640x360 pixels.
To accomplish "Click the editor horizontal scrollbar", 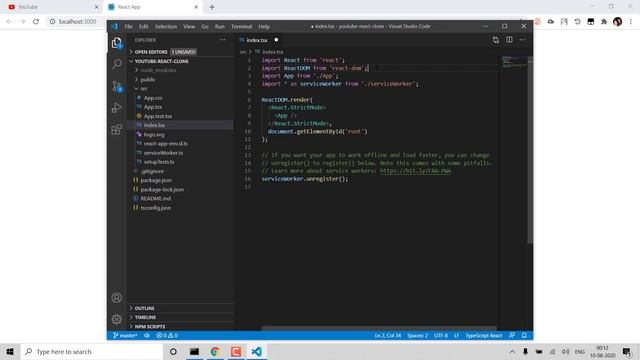I will (x=379, y=328).
